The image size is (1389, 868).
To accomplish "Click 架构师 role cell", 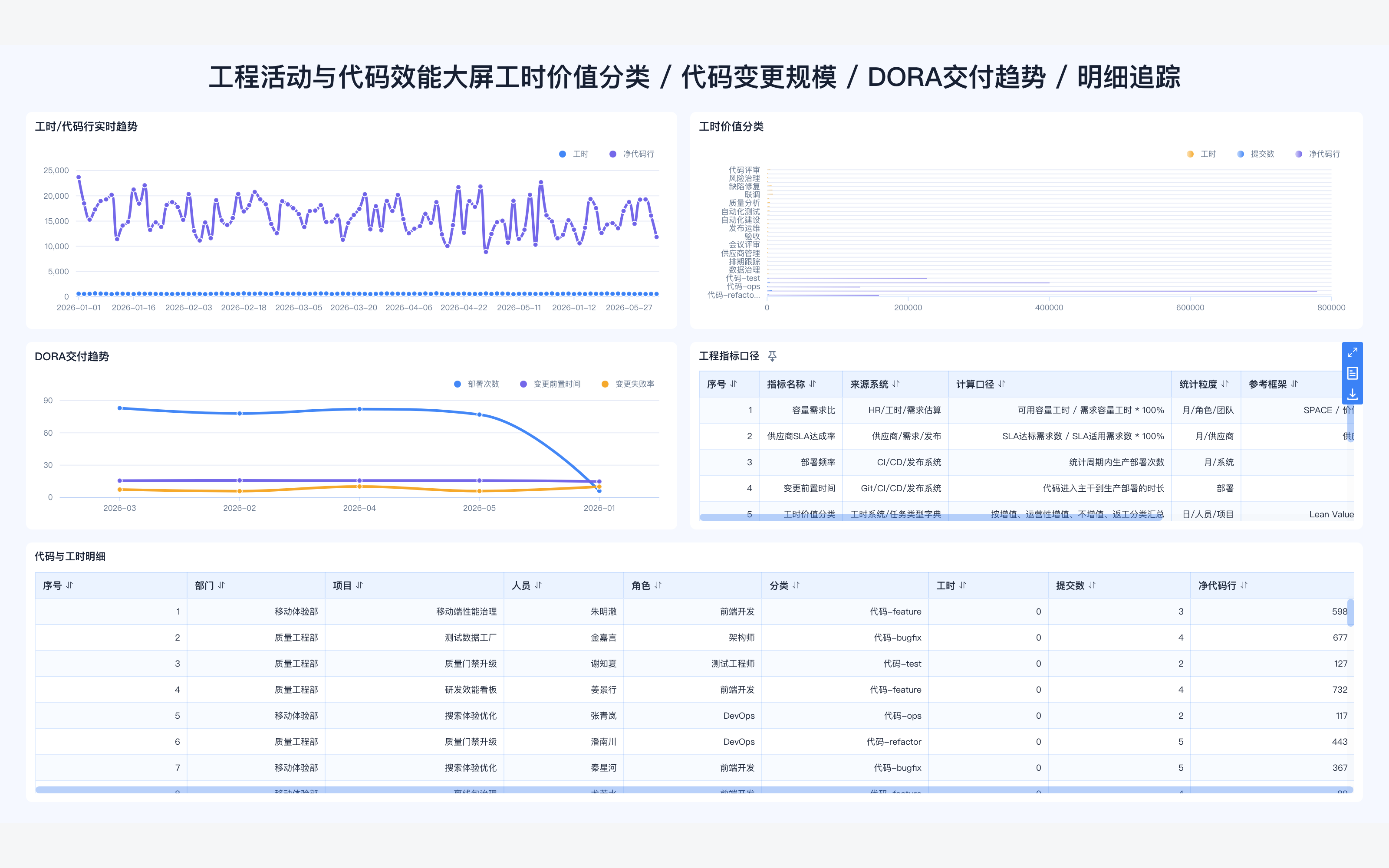I will (x=693, y=638).
